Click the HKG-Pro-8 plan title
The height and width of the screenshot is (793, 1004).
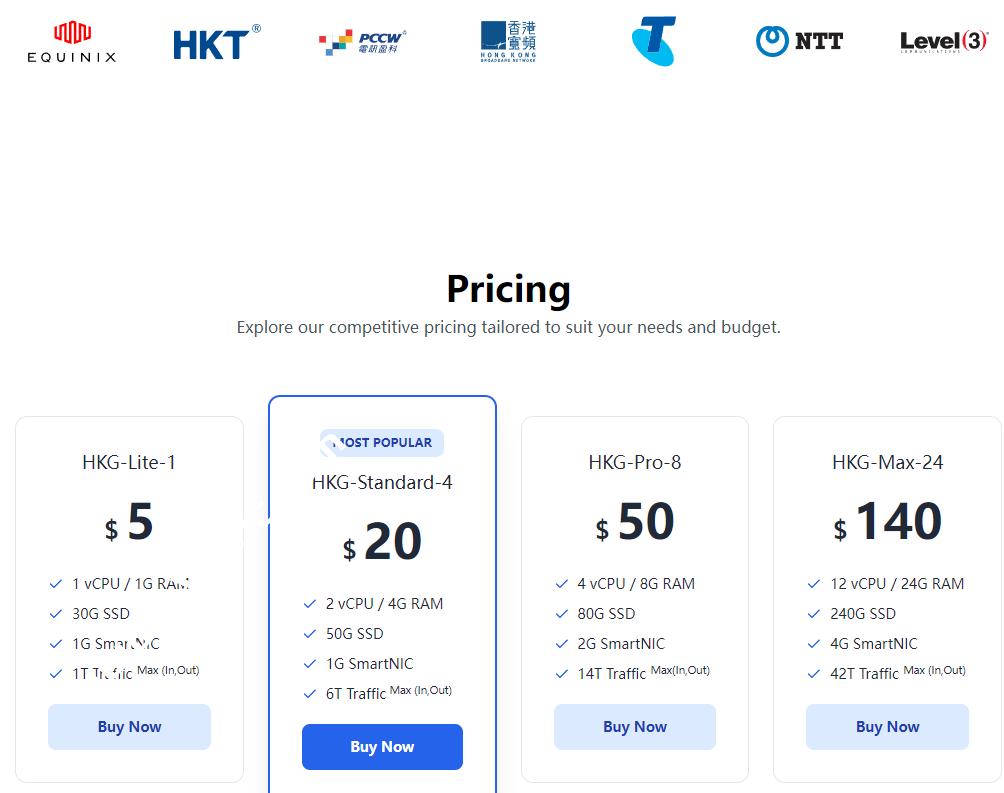(x=635, y=463)
